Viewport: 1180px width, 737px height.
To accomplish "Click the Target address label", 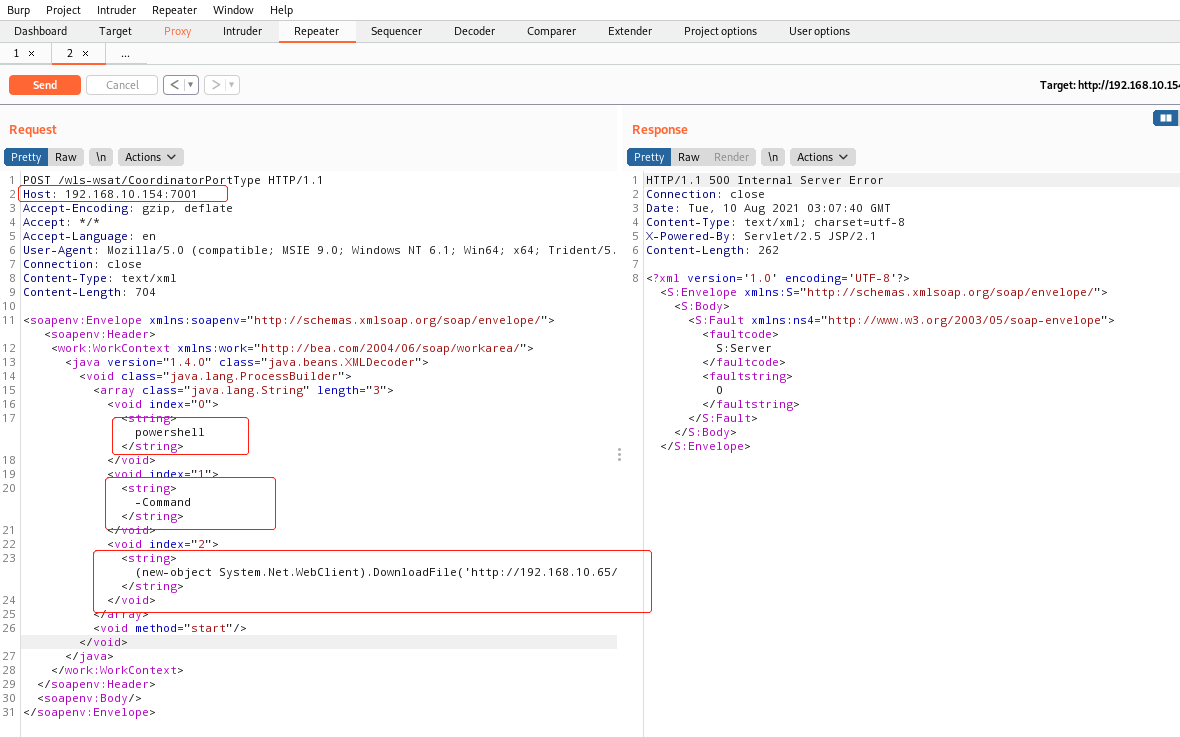I will (x=1109, y=85).
